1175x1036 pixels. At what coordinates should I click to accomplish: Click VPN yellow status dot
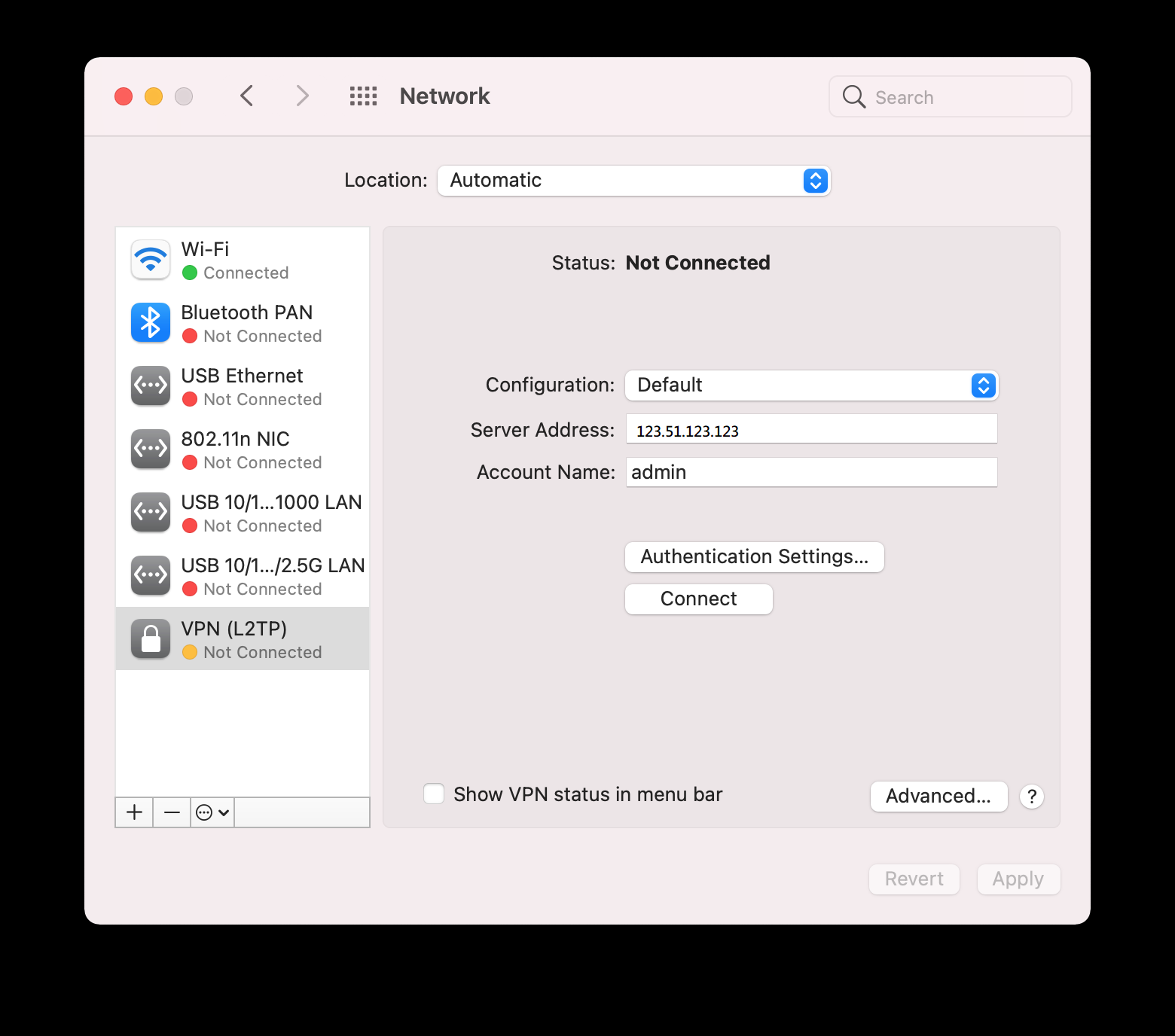190,652
